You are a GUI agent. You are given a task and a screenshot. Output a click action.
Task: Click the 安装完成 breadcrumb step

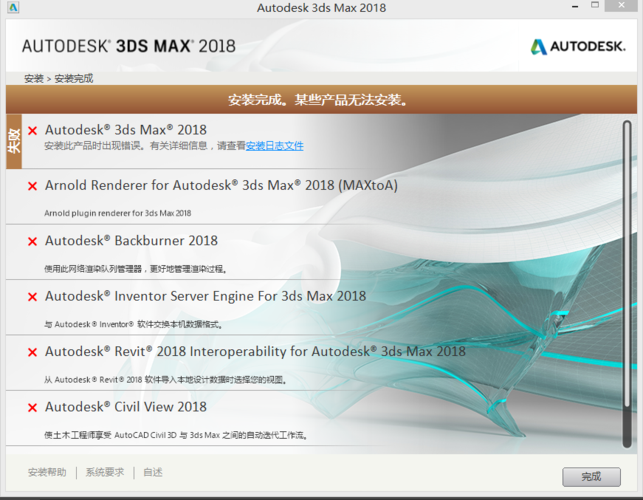74,78
